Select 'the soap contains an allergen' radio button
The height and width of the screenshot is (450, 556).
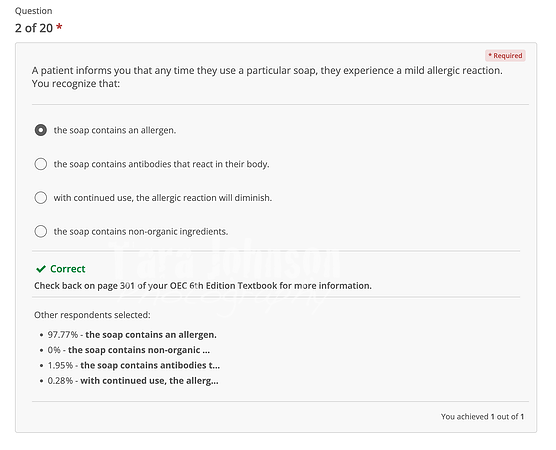41,130
